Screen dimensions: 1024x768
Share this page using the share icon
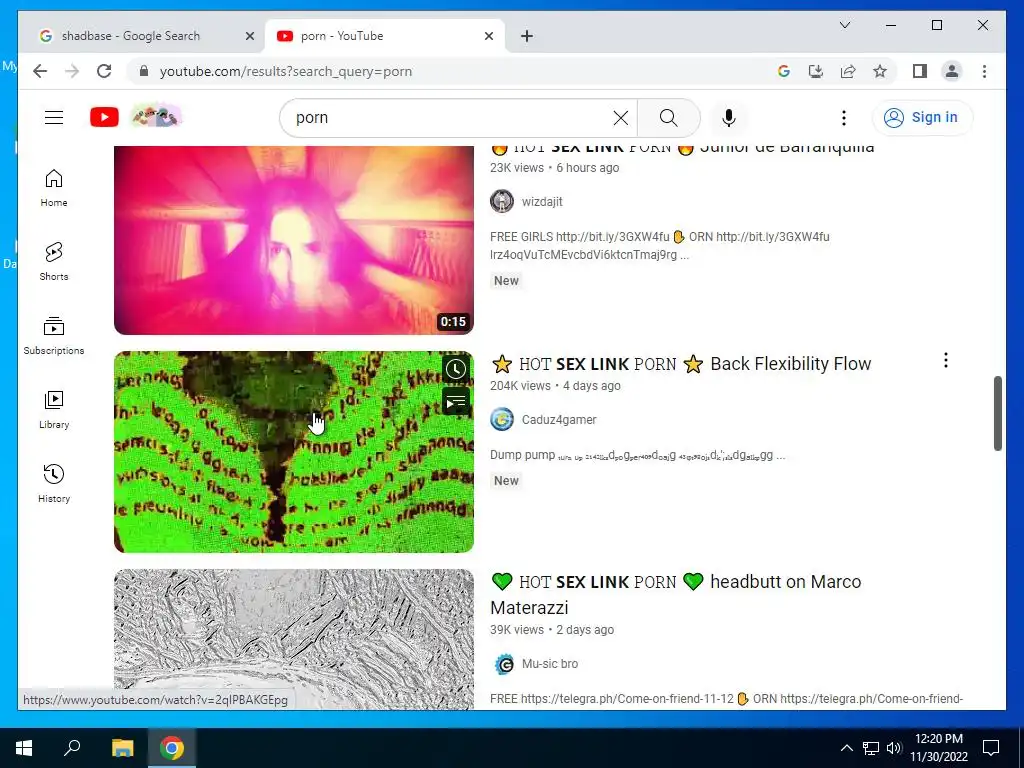848,71
